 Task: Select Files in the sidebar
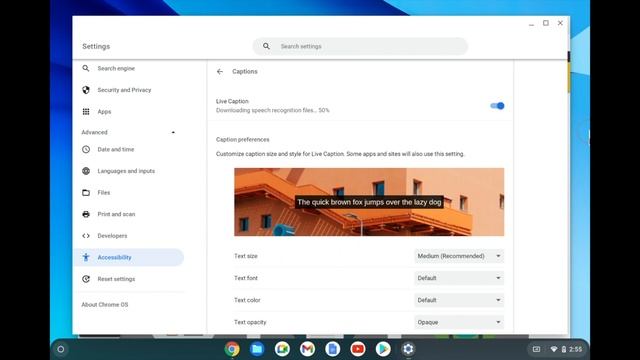pyautogui.click(x=128, y=193)
